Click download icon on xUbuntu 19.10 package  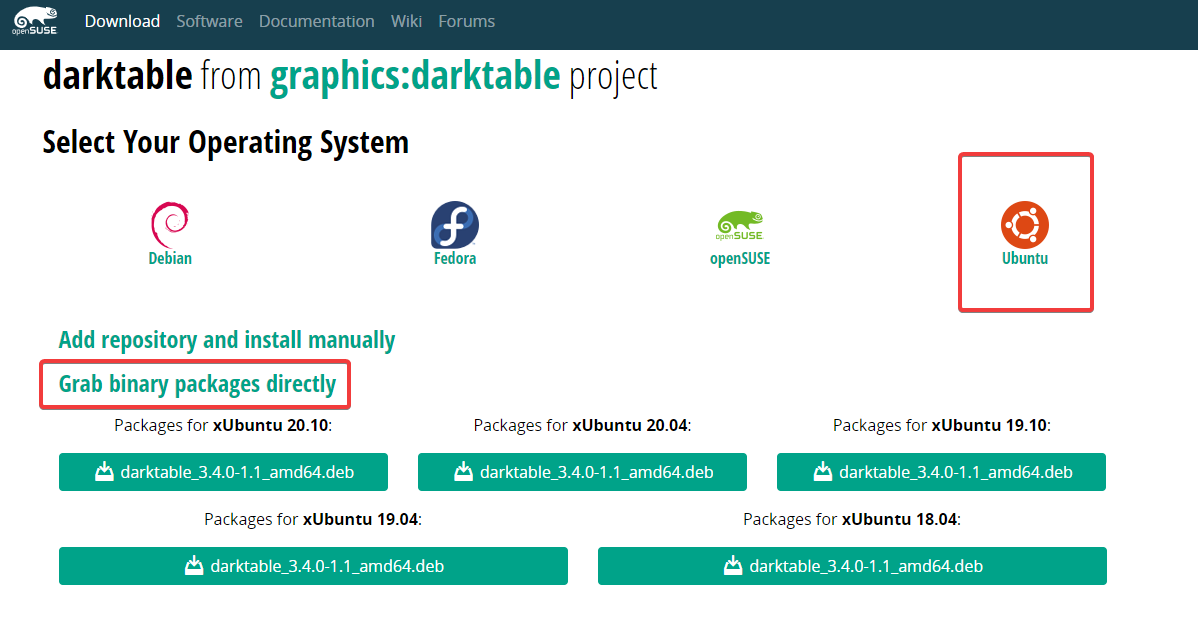coord(822,471)
